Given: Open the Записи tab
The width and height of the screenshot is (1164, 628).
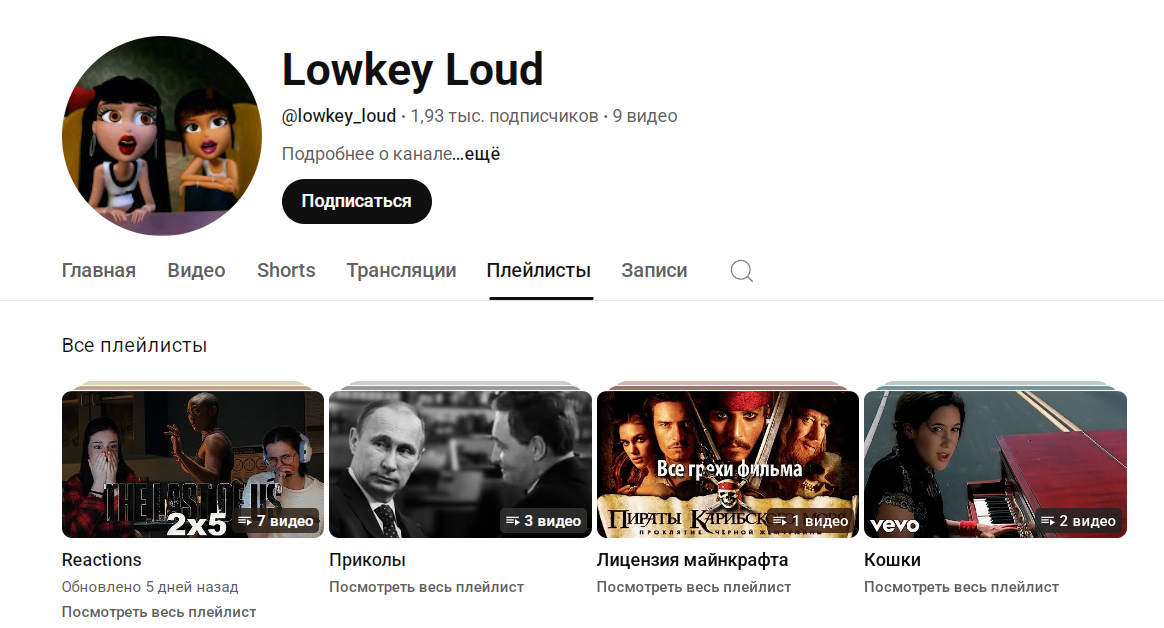Looking at the screenshot, I should [654, 271].
